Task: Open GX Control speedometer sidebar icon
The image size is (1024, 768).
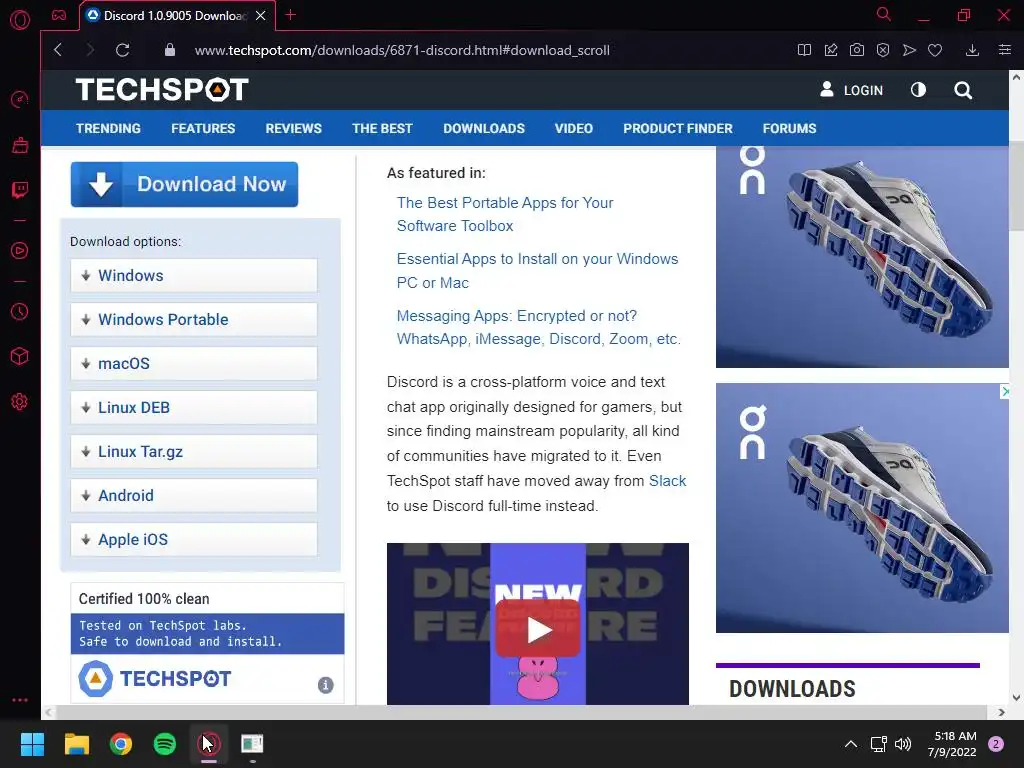Action: pos(20,99)
